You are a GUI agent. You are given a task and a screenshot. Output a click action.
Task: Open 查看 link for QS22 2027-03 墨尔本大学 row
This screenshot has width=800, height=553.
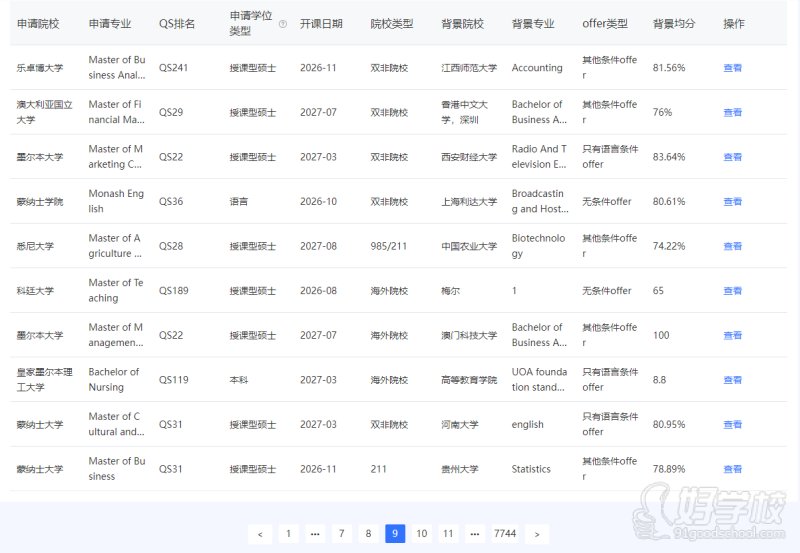[733, 157]
